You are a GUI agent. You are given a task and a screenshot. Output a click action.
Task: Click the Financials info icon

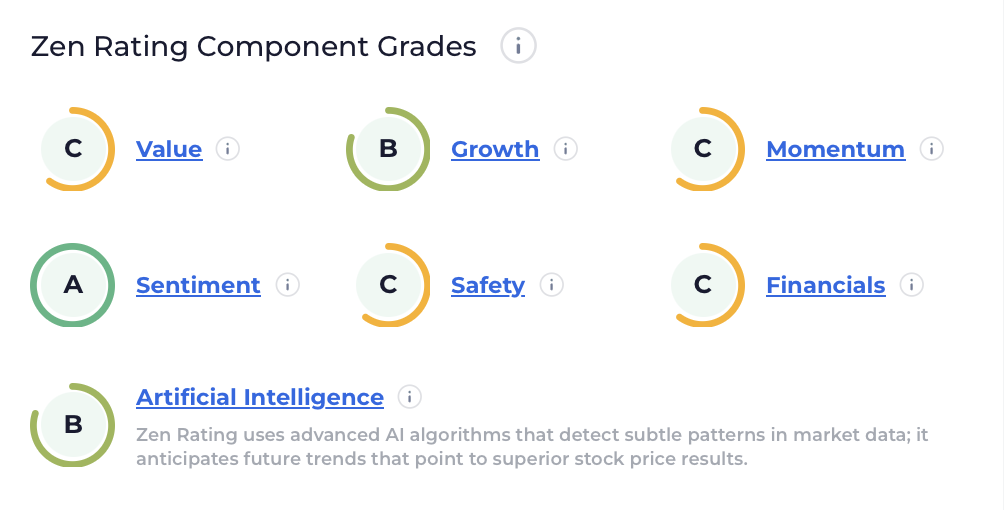pyautogui.click(x=911, y=284)
